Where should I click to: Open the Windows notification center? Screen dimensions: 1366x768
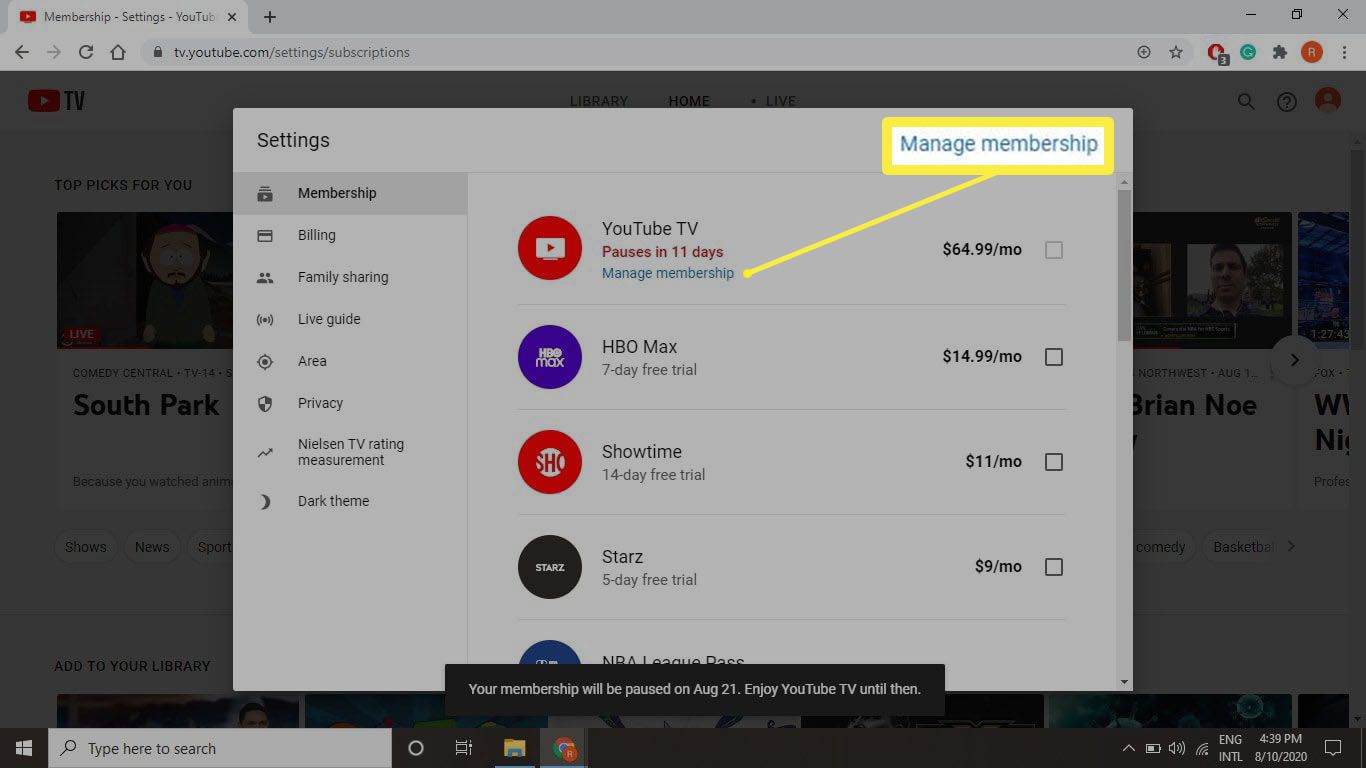click(x=1332, y=748)
